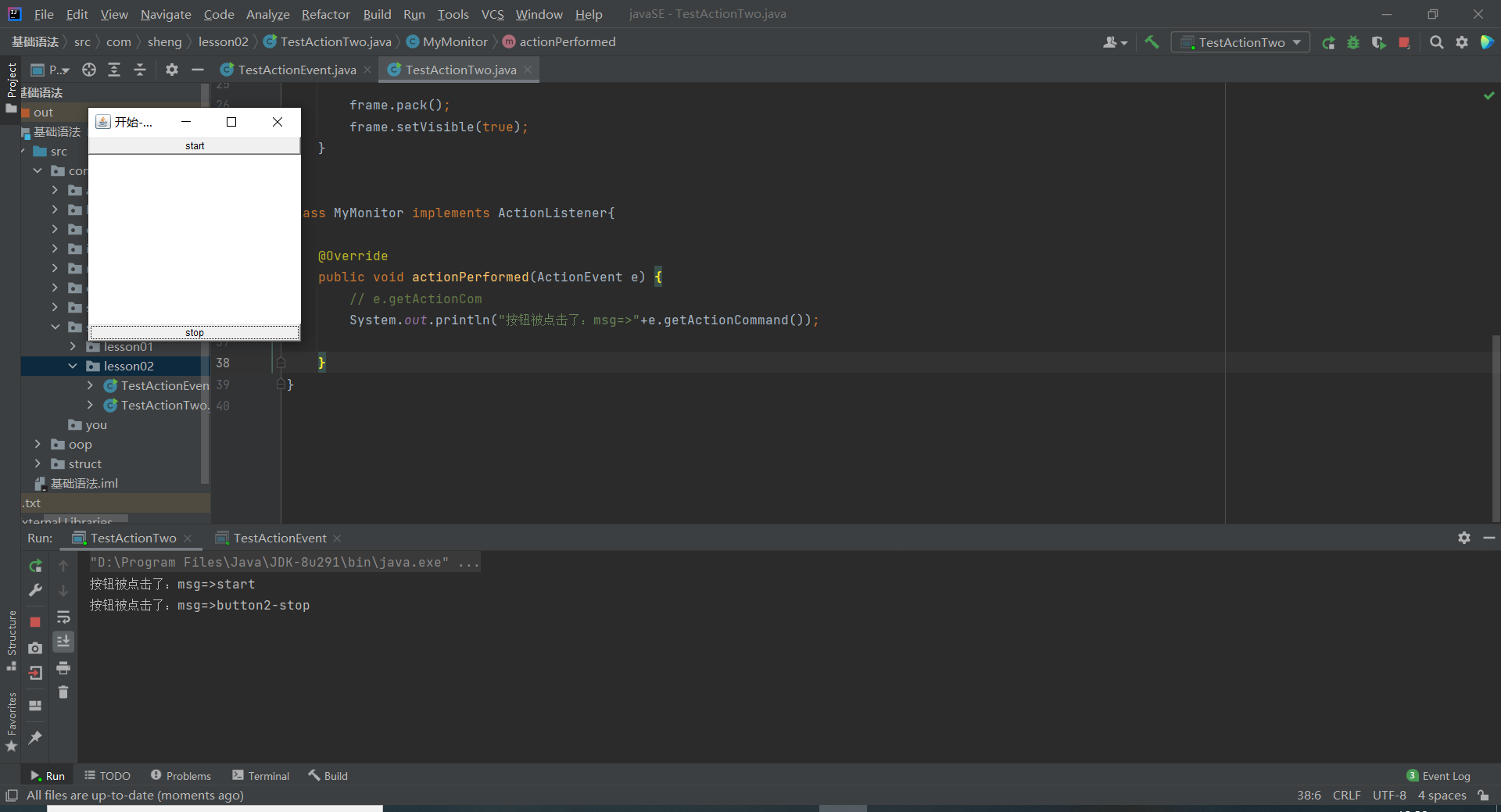Dump threads camera icon in Run panel
This screenshot has width=1501, height=812.
click(35, 648)
